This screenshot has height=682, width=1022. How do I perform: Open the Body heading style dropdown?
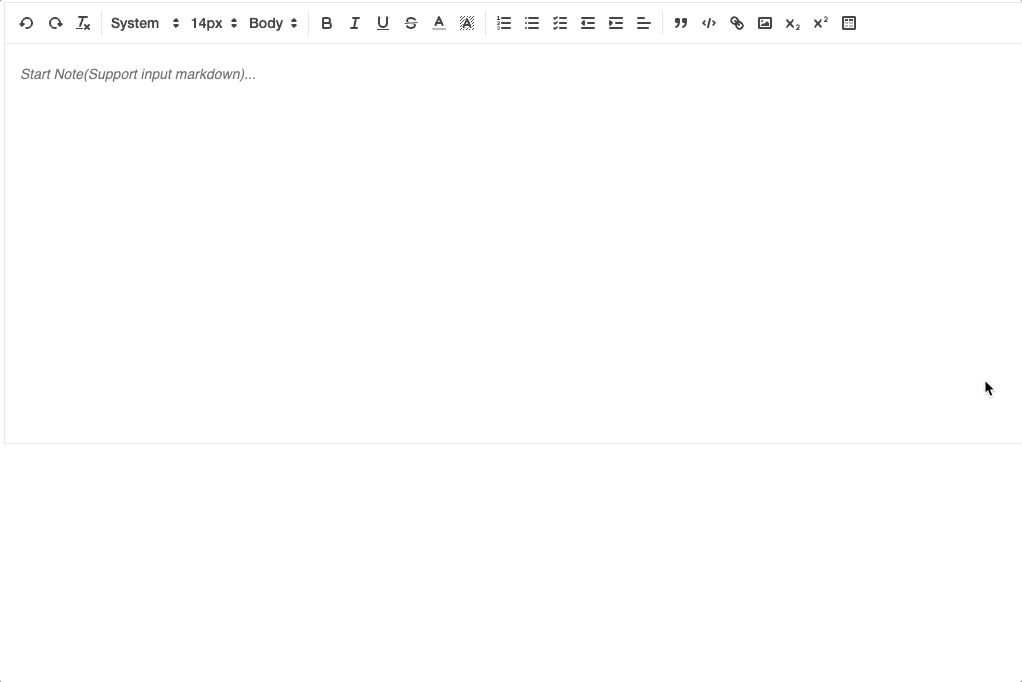273,23
